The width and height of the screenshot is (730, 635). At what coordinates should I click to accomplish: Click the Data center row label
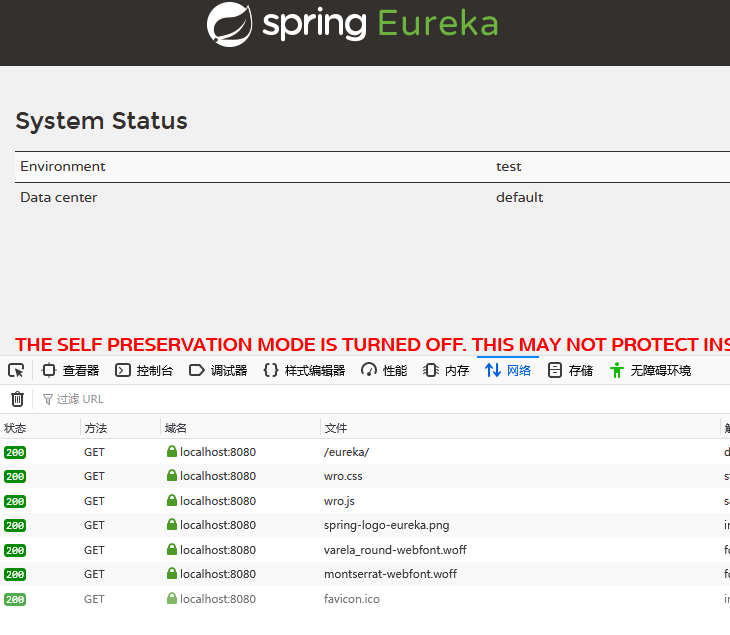coord(59,197)
